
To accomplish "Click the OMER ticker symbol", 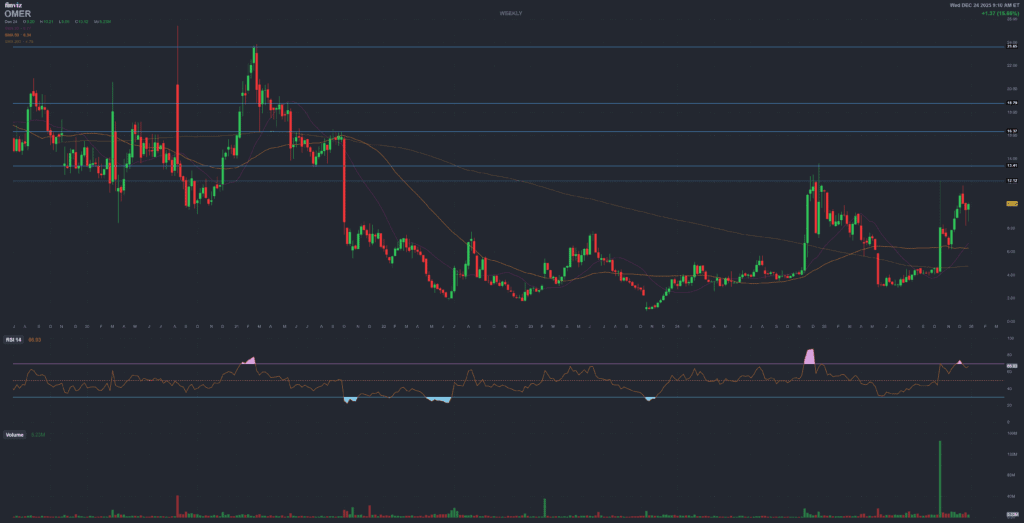I will tap(18, 14).
